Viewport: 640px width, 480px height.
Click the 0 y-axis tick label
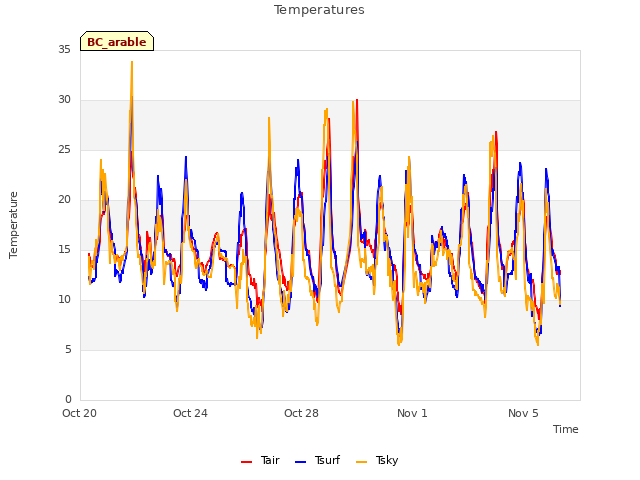[x=68, y=399]
